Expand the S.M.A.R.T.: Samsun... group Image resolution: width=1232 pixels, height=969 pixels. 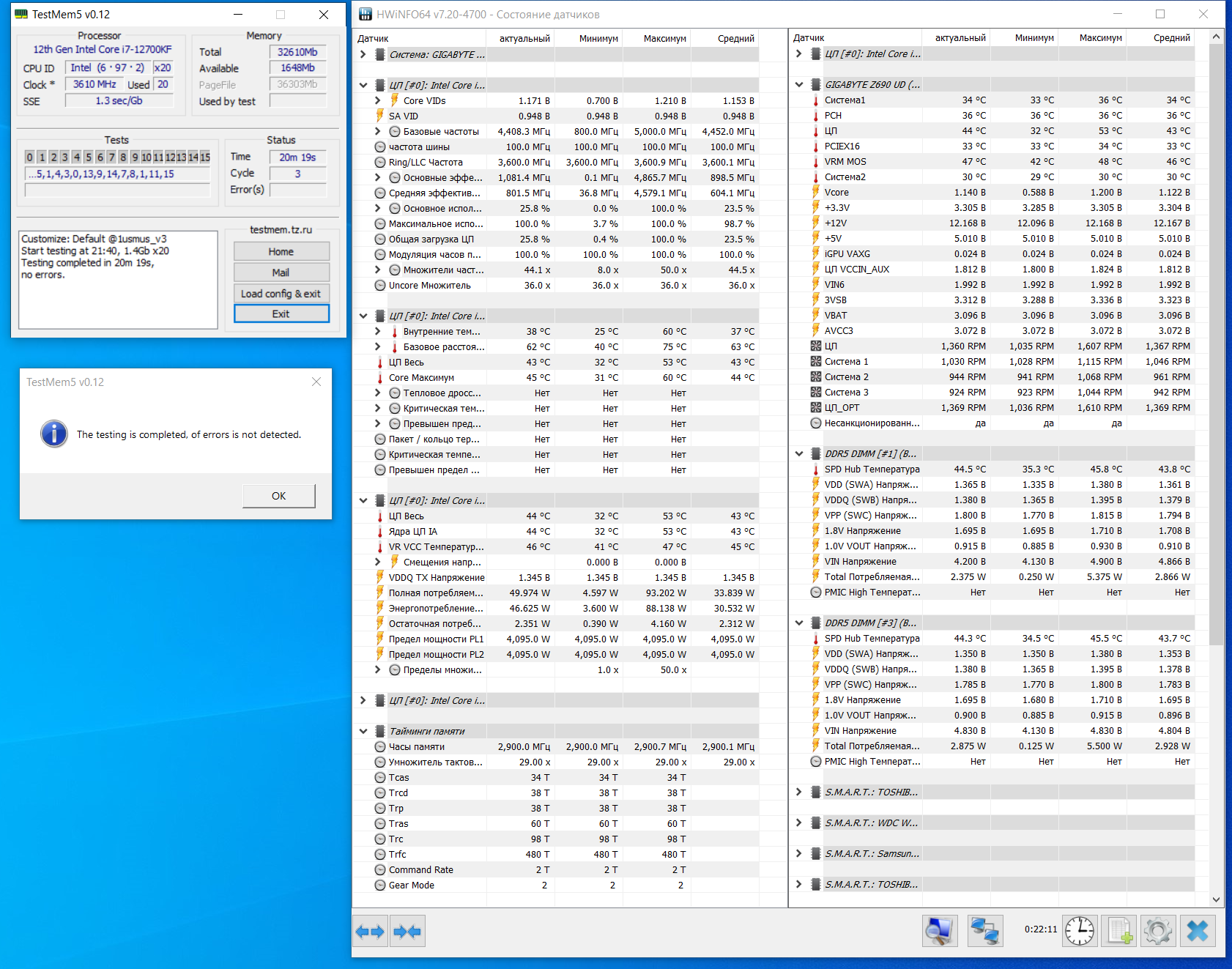click(798, 853)
